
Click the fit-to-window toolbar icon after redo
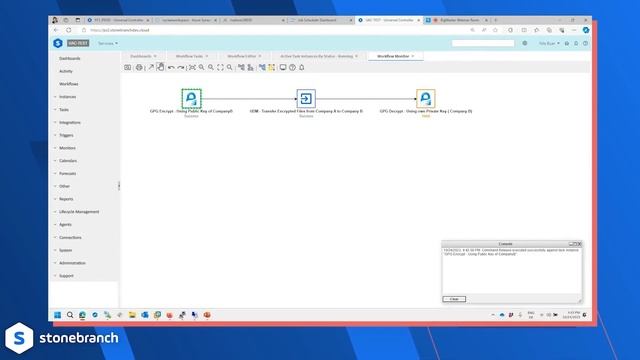(192, 67)
